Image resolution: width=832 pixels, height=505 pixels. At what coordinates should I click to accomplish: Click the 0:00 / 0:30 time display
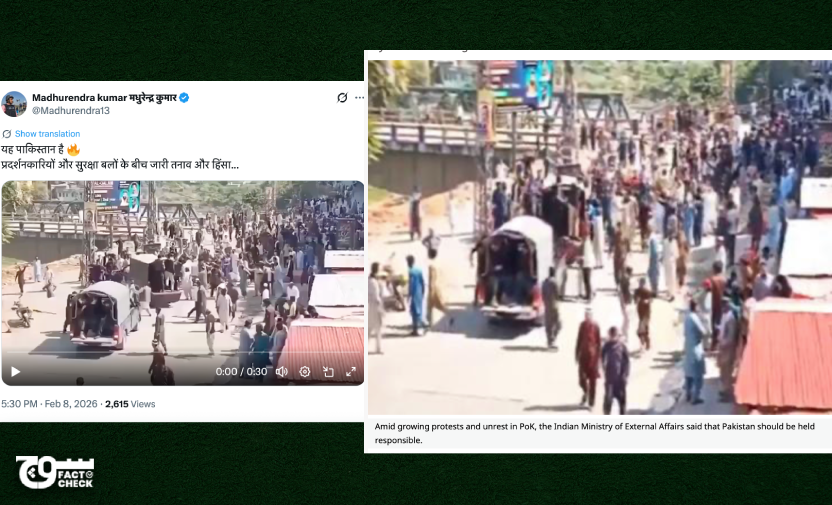click(x=241, y=372)
